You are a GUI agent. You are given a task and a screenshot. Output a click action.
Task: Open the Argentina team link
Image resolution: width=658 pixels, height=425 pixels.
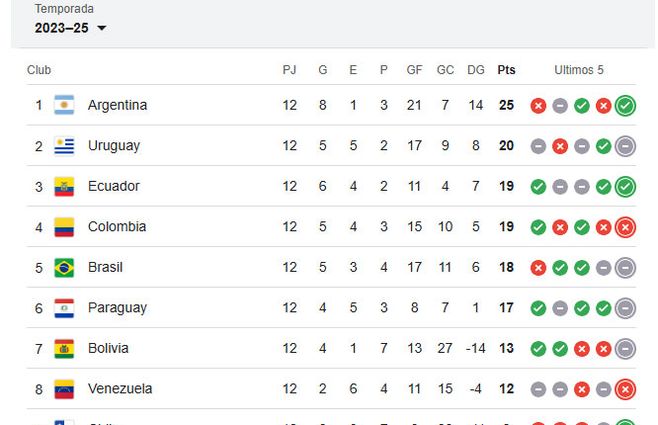pyautogui.click(x=117, y=105)
